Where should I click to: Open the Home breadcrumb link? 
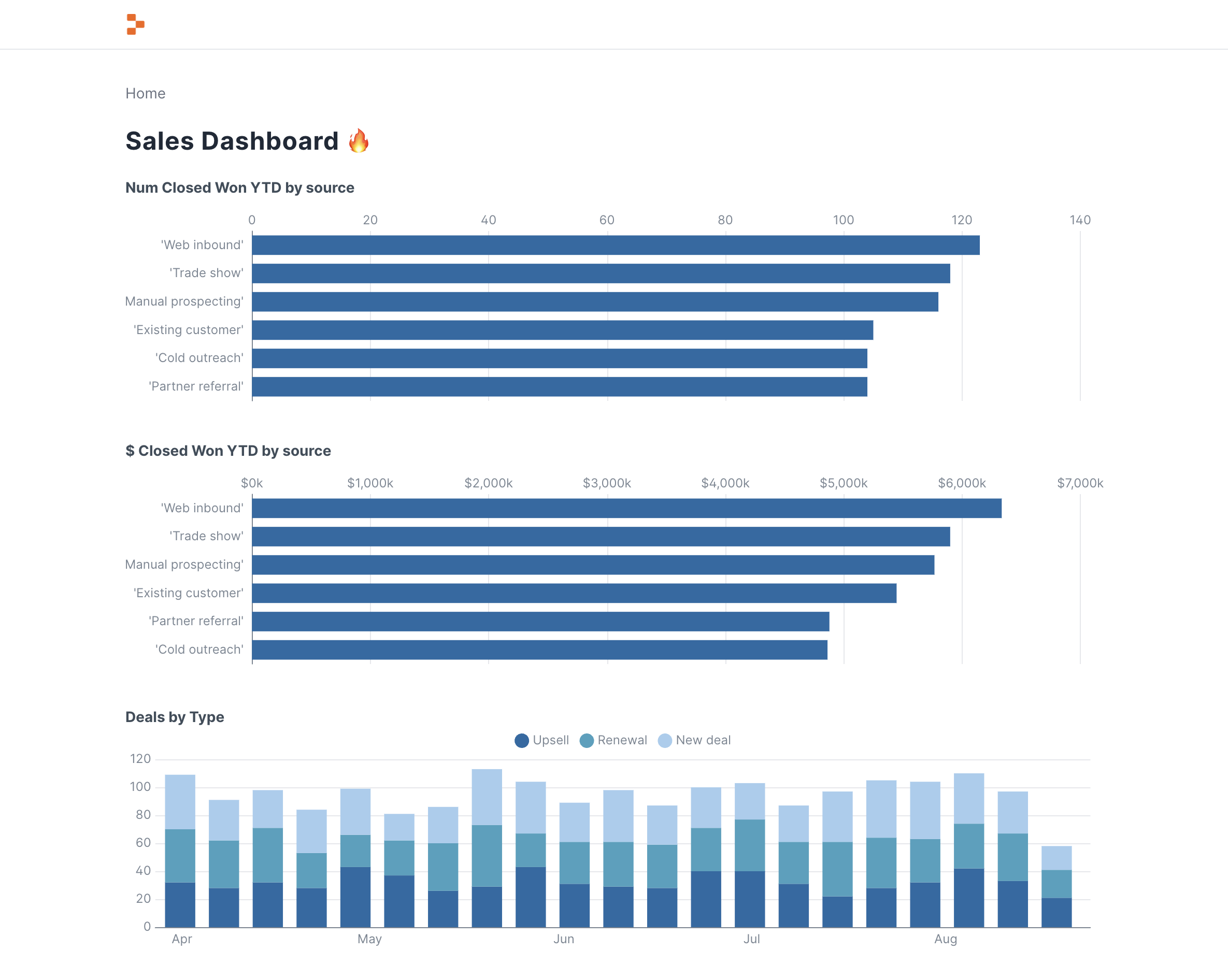(145, 93)
